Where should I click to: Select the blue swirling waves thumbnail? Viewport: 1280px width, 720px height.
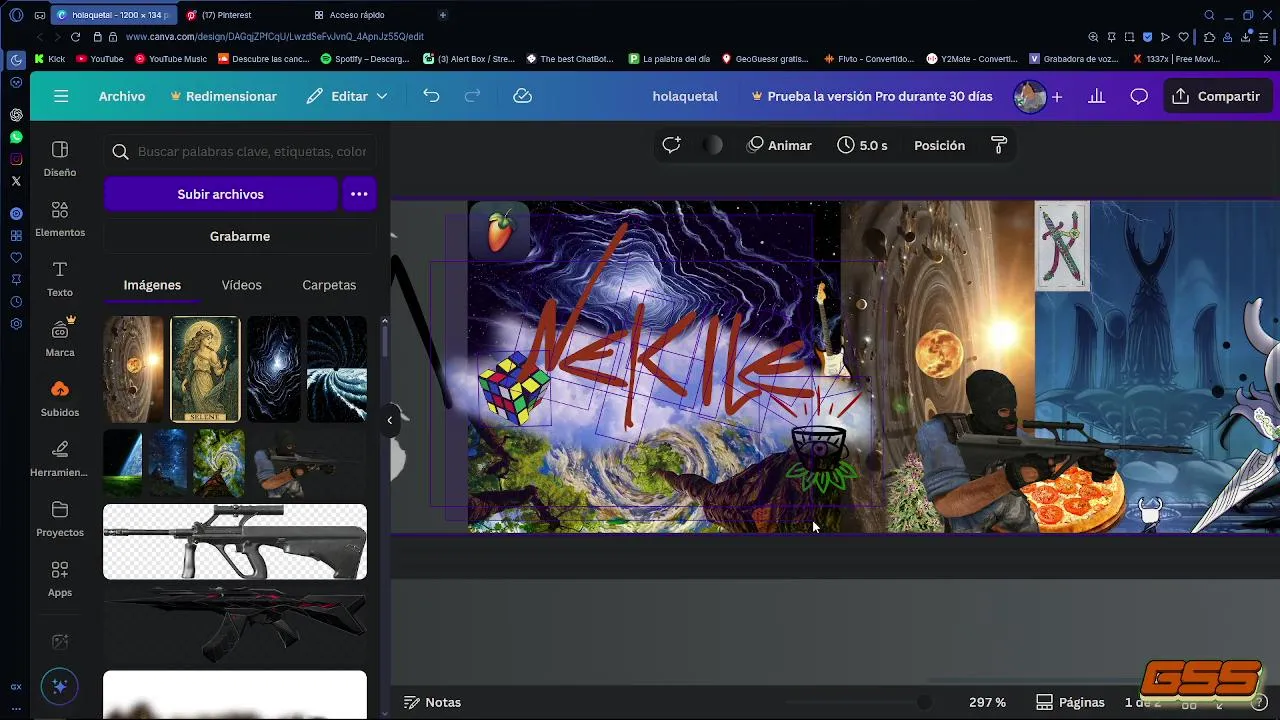coord(337,369)
